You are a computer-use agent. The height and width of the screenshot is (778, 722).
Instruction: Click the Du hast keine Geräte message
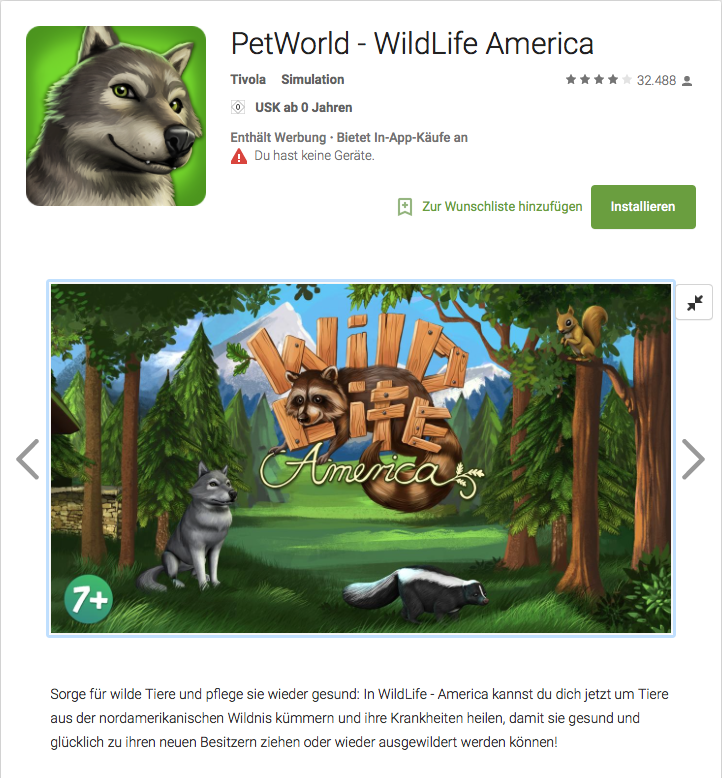point(314,156)
